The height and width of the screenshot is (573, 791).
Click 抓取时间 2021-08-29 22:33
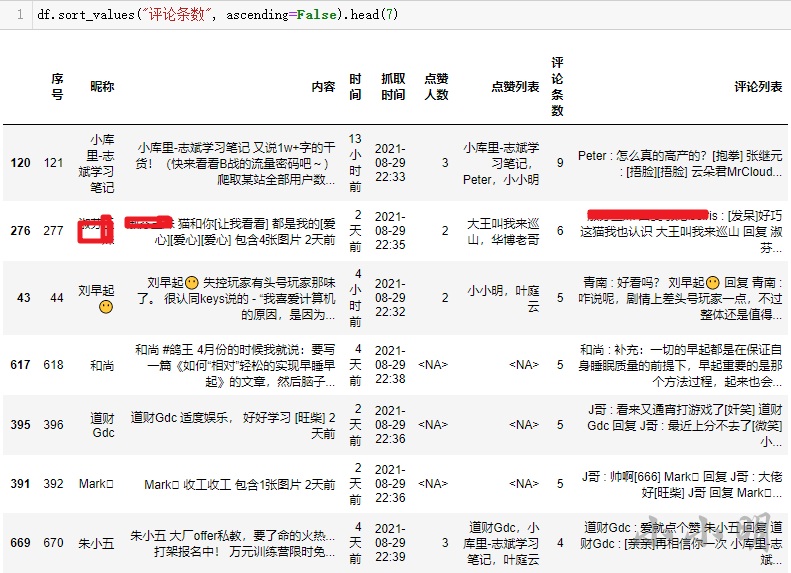point(390,163)
